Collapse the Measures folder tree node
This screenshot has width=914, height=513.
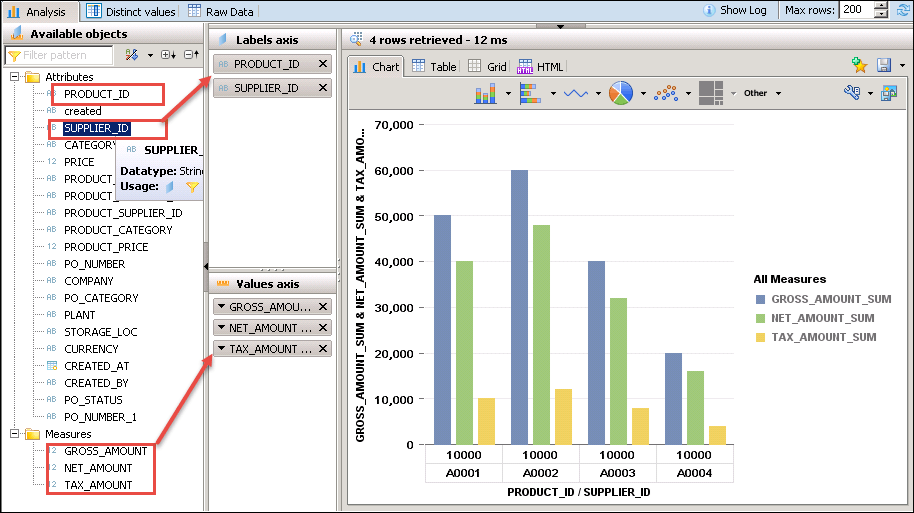[14, 434]
